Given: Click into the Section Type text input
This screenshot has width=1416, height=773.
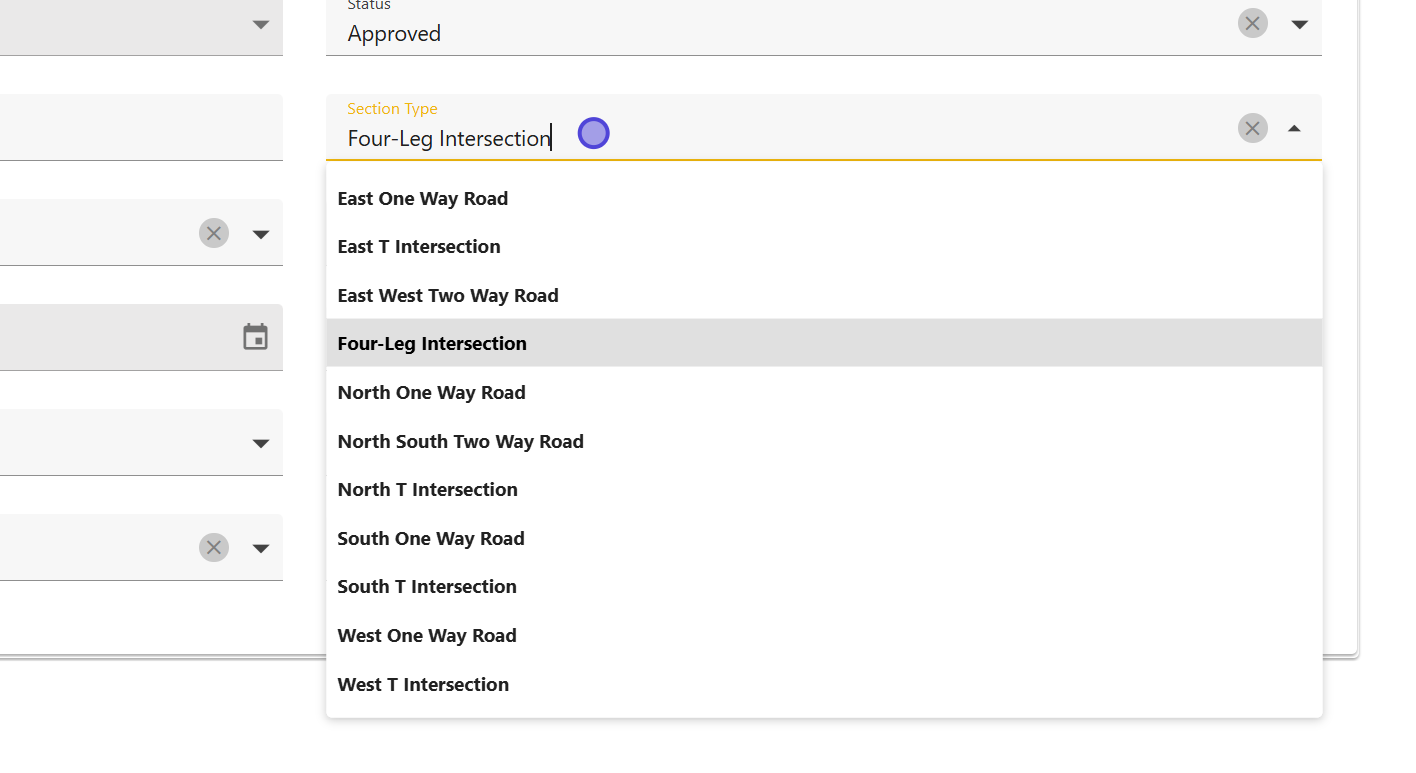Looking at the screenshot, I should 780,138.
